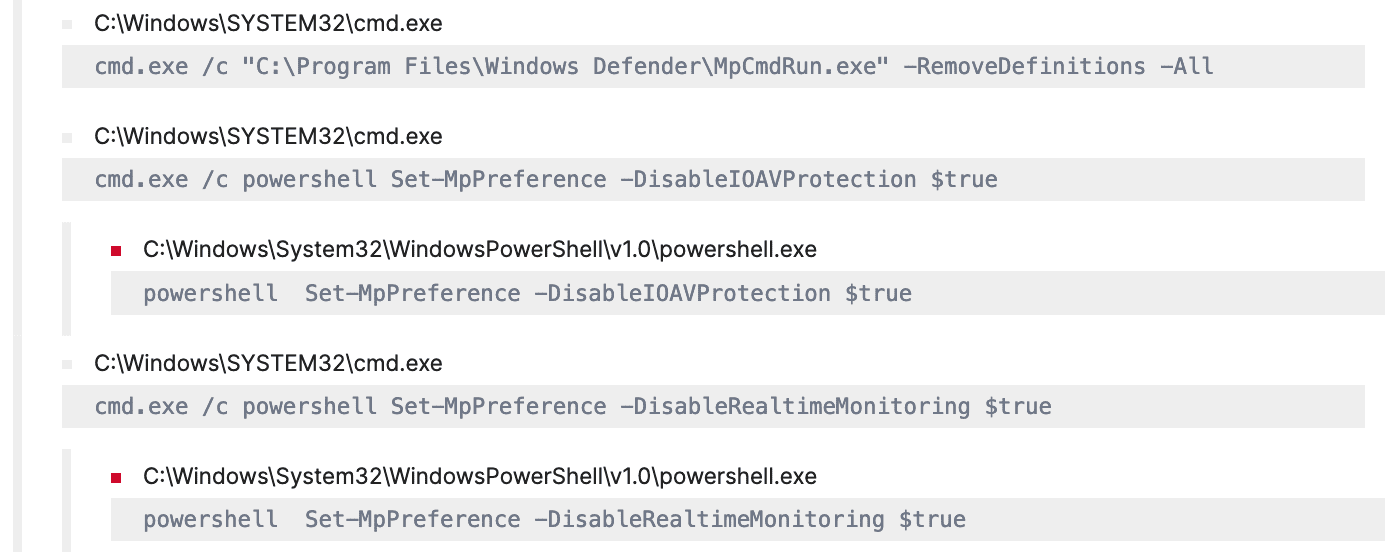Click the gray marker before the DisableRealtimeMonitoring cmd.exe entry
The image size is (1391, 552).
coord(67,364)
